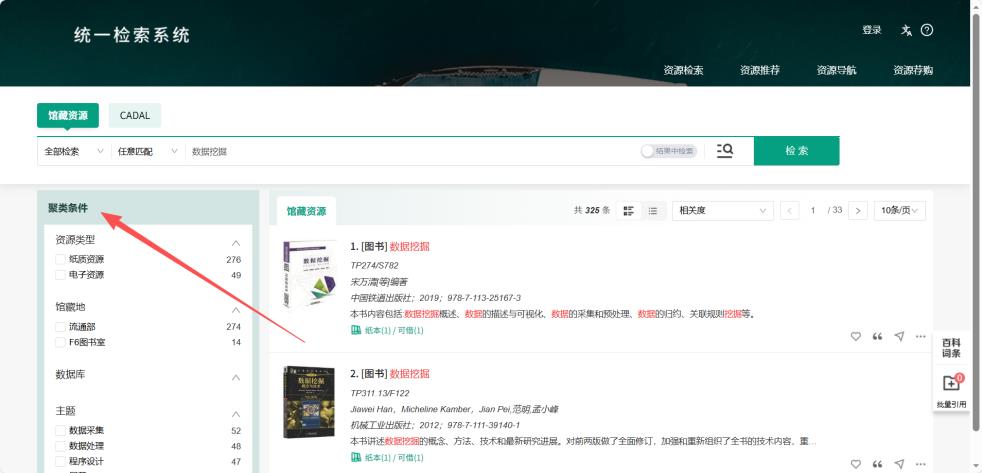
Task: Click the help question mark icon
Action: [927, 30]
